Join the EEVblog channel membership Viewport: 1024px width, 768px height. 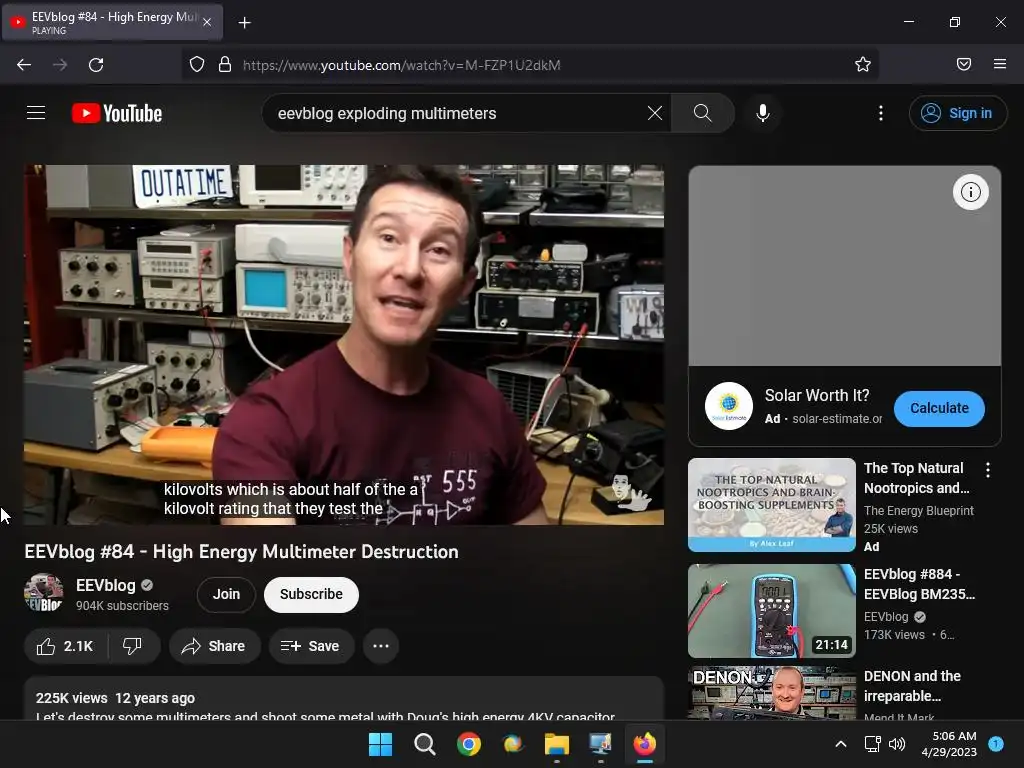[226, 594]
